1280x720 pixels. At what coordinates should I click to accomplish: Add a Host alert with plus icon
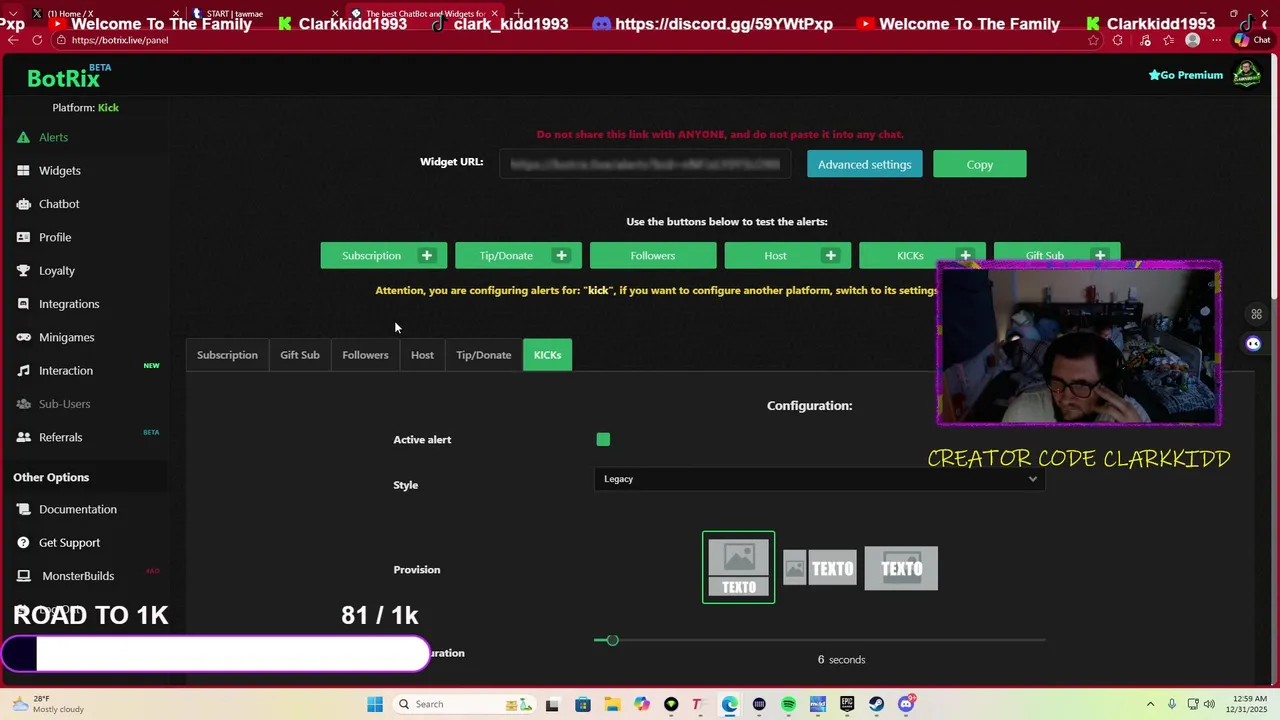(x=830, y=256)
